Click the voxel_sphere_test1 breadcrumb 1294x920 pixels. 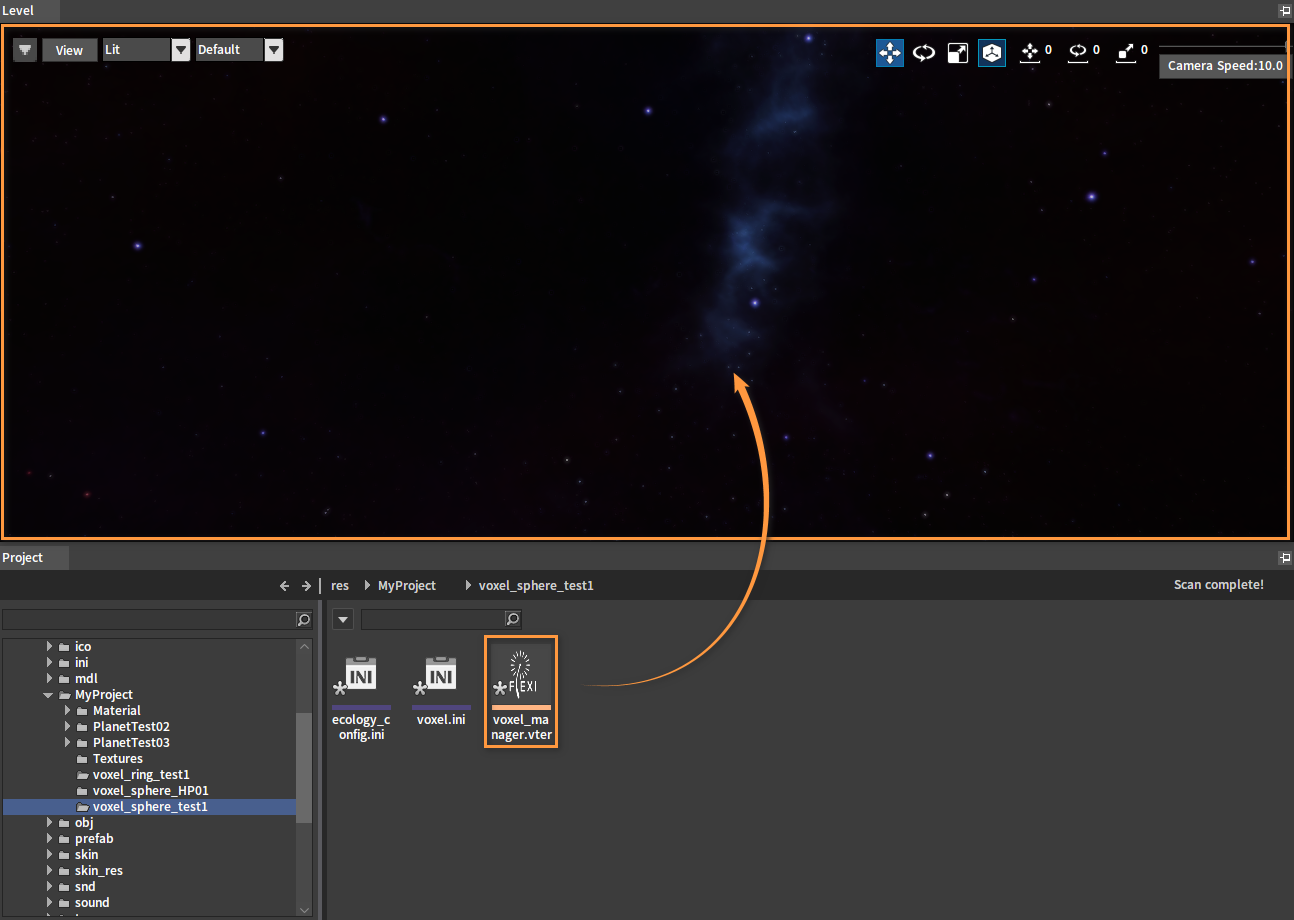click(536, 586)
